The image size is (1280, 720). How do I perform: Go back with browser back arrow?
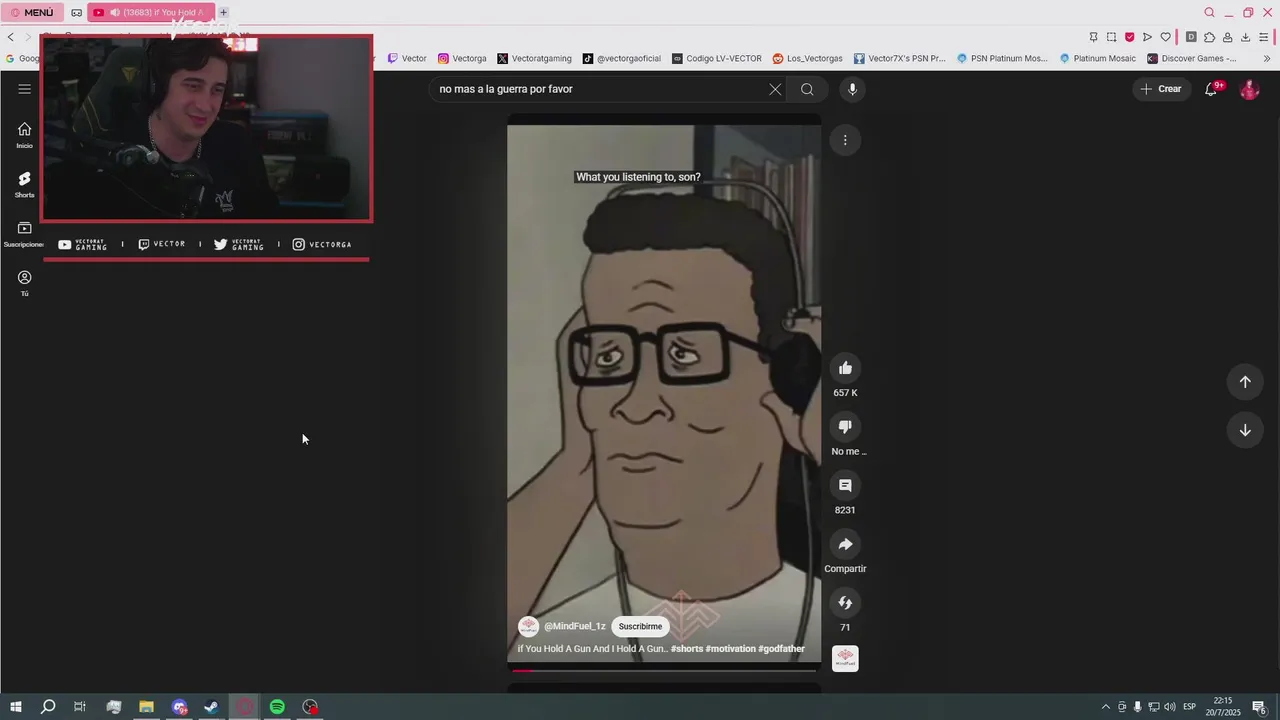[x=10, y=37]
